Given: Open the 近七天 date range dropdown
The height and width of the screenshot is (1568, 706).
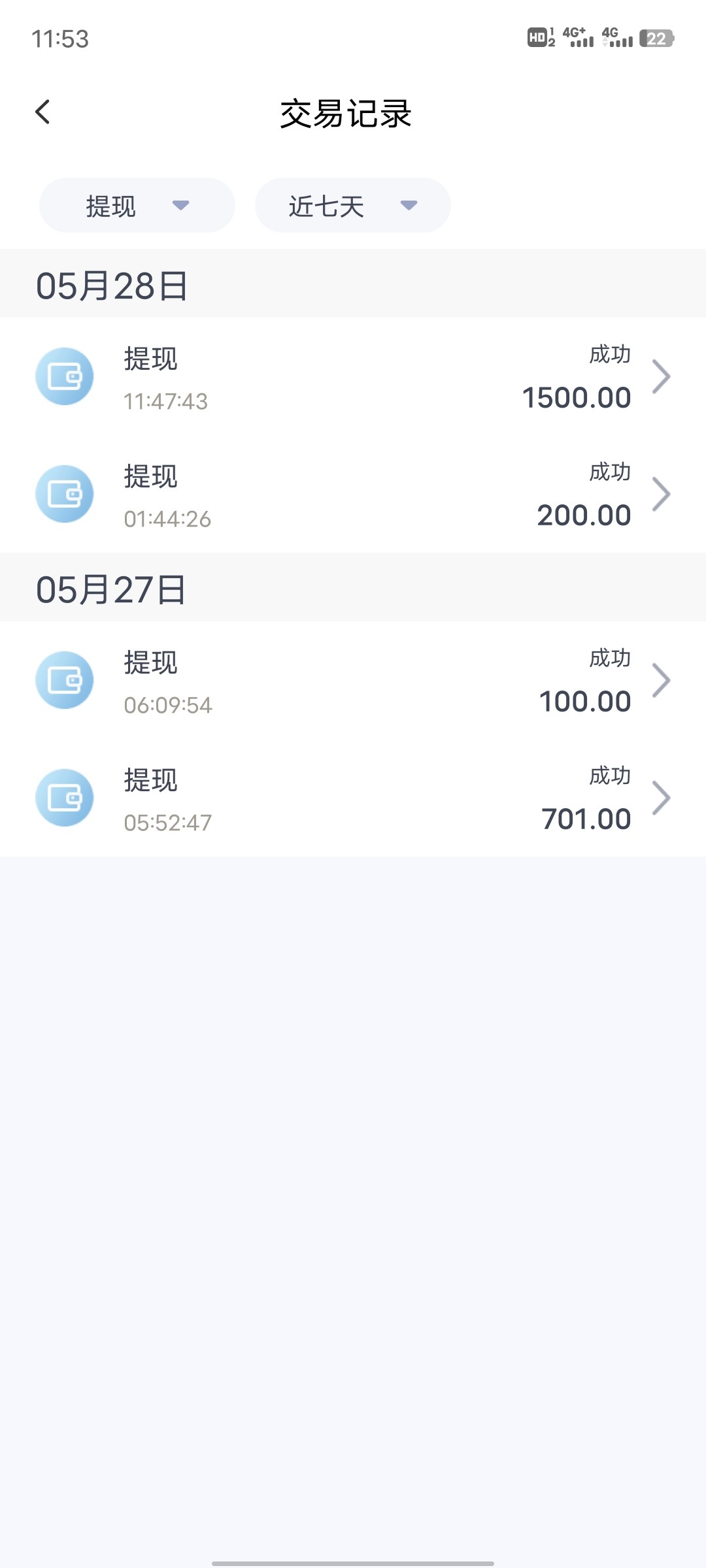Looking at the screenshot, I should click(x=353, y=206).
